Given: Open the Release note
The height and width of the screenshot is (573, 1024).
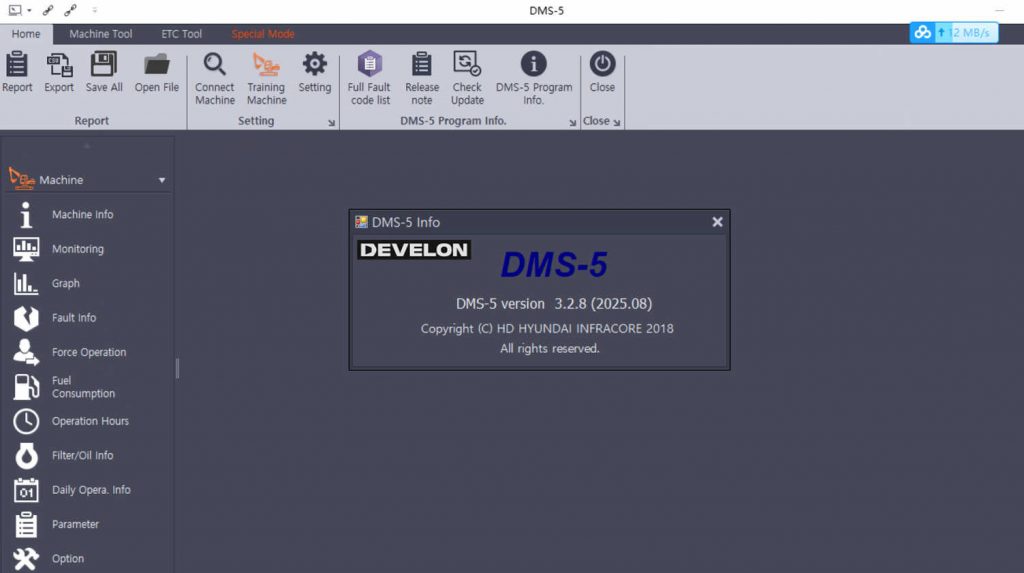Looking at the screenshot, I should point(422,66).
